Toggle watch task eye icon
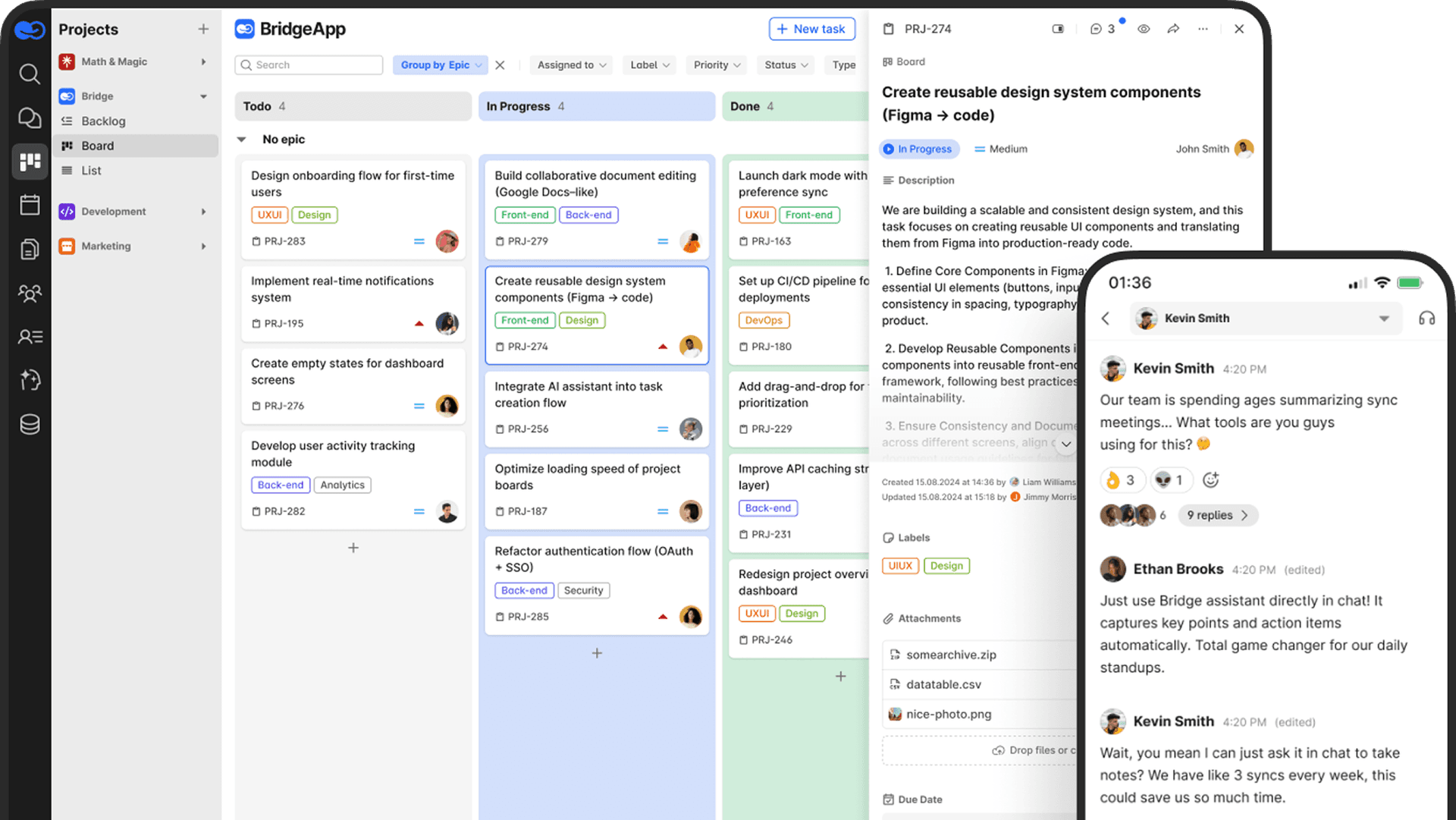This screenshot has height=820, width=1456. [x=1144, y=29]
